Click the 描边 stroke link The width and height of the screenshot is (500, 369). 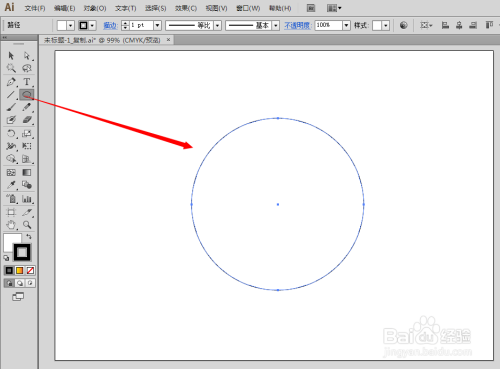point(110,25)
